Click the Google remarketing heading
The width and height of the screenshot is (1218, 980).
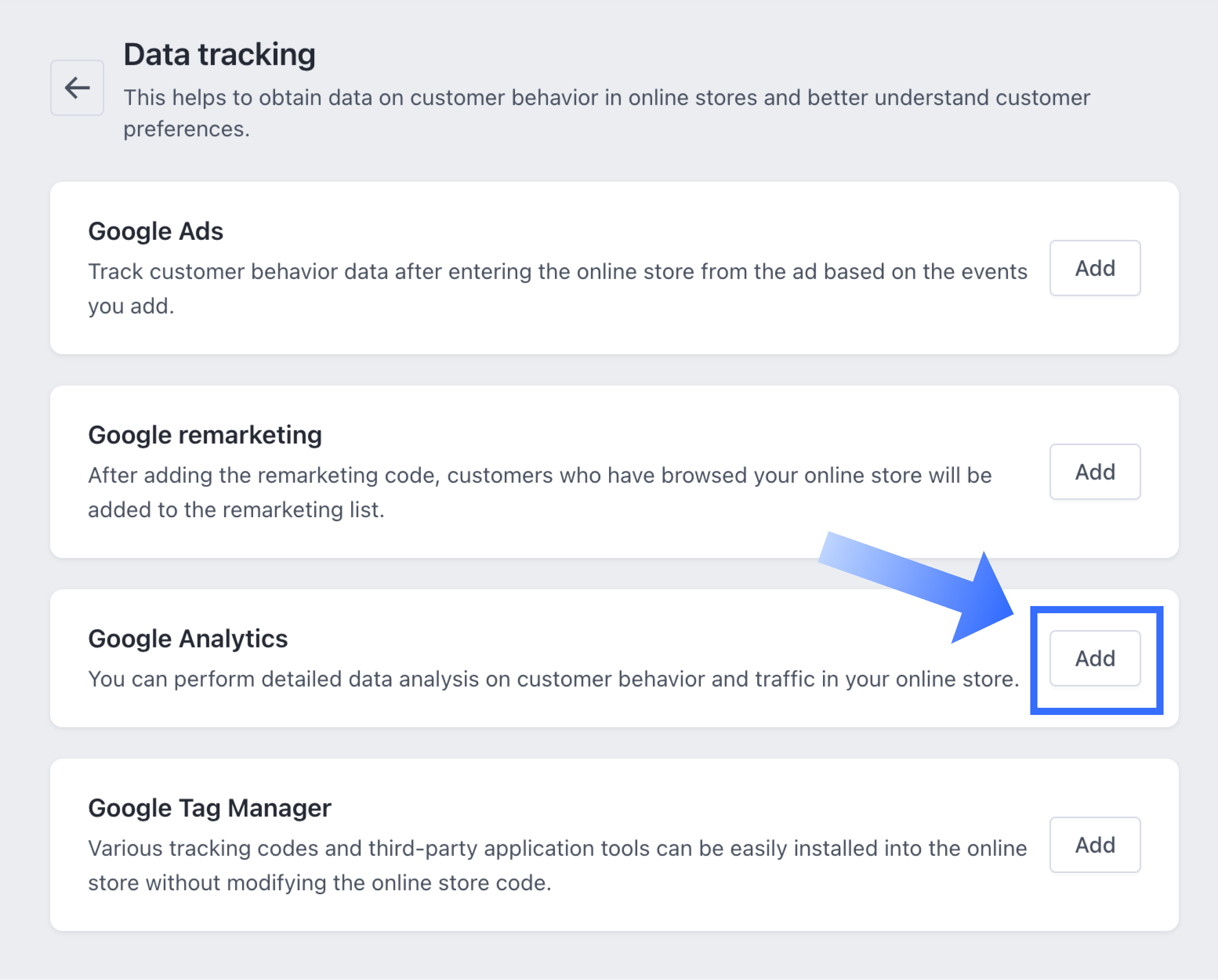click(x=204, y=436)
